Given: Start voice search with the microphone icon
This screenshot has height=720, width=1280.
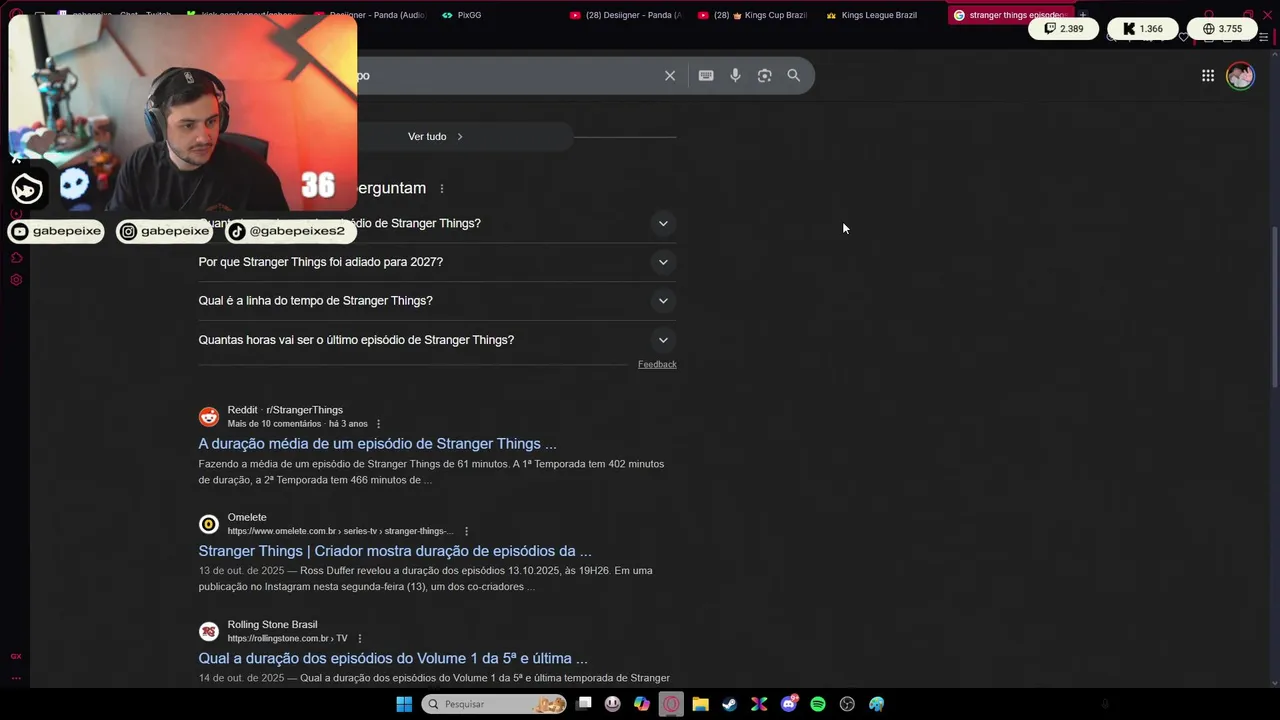Looking at the screenshot, I should click(x=735, y=76).
